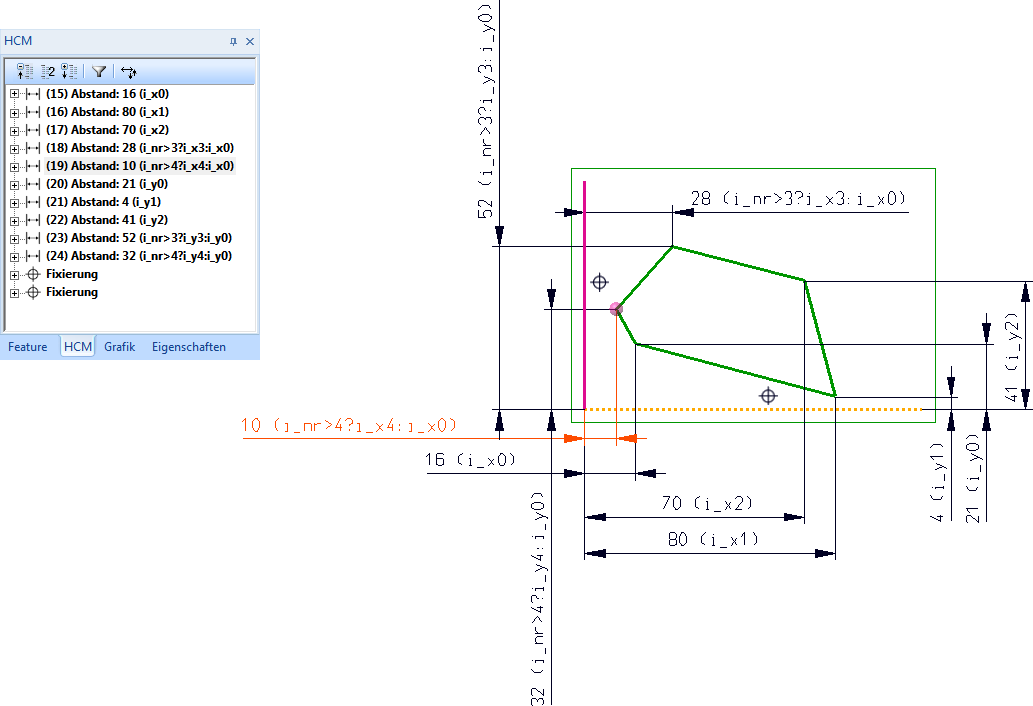The width and height of the screenshot is (1033, 706).
Task: Expand constraint (20) Abstand: 21
Action: (x=14, y=184)
